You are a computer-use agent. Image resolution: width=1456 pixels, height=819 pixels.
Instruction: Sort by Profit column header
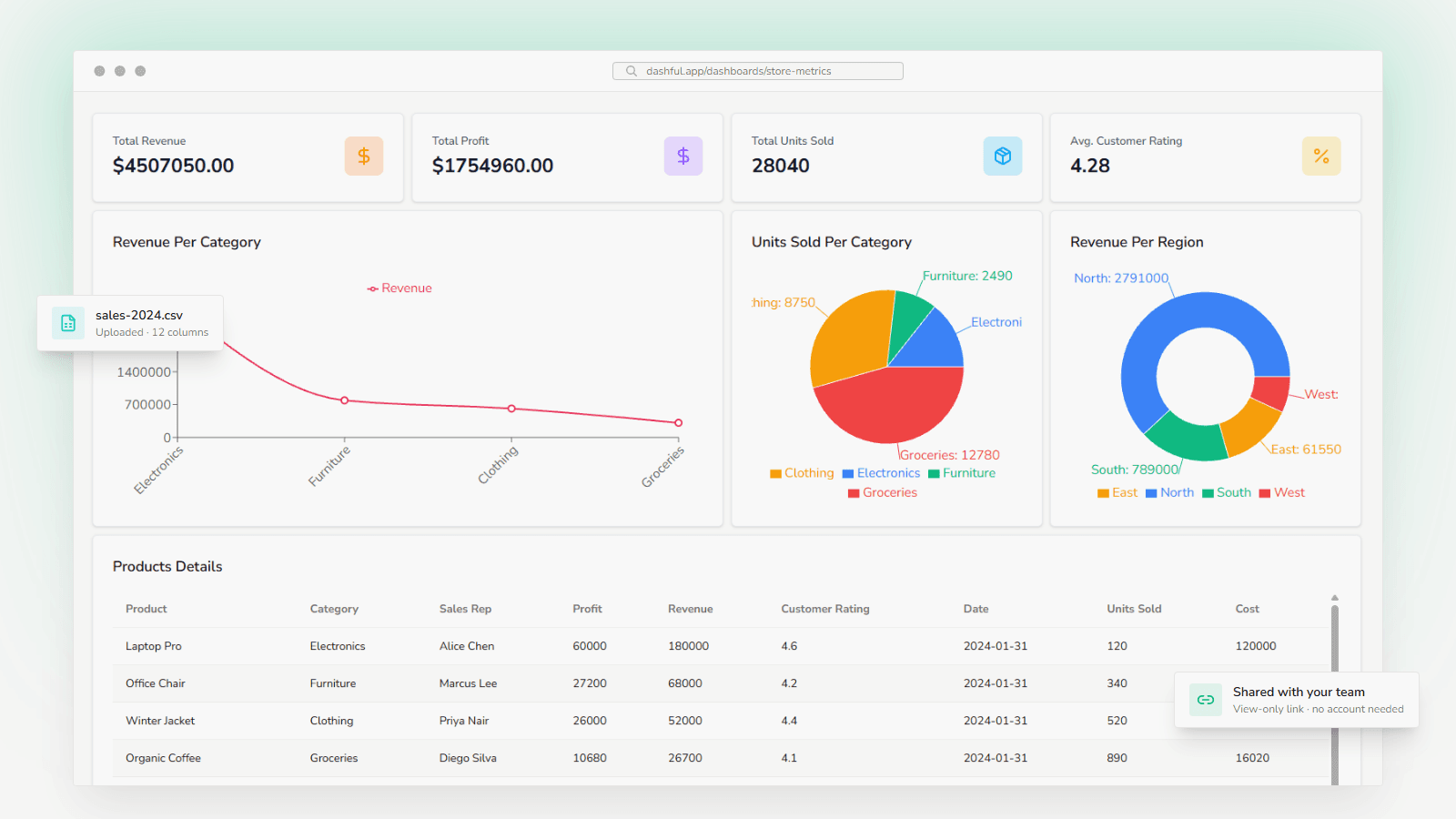pyautogui.click(x=587, y=609)
